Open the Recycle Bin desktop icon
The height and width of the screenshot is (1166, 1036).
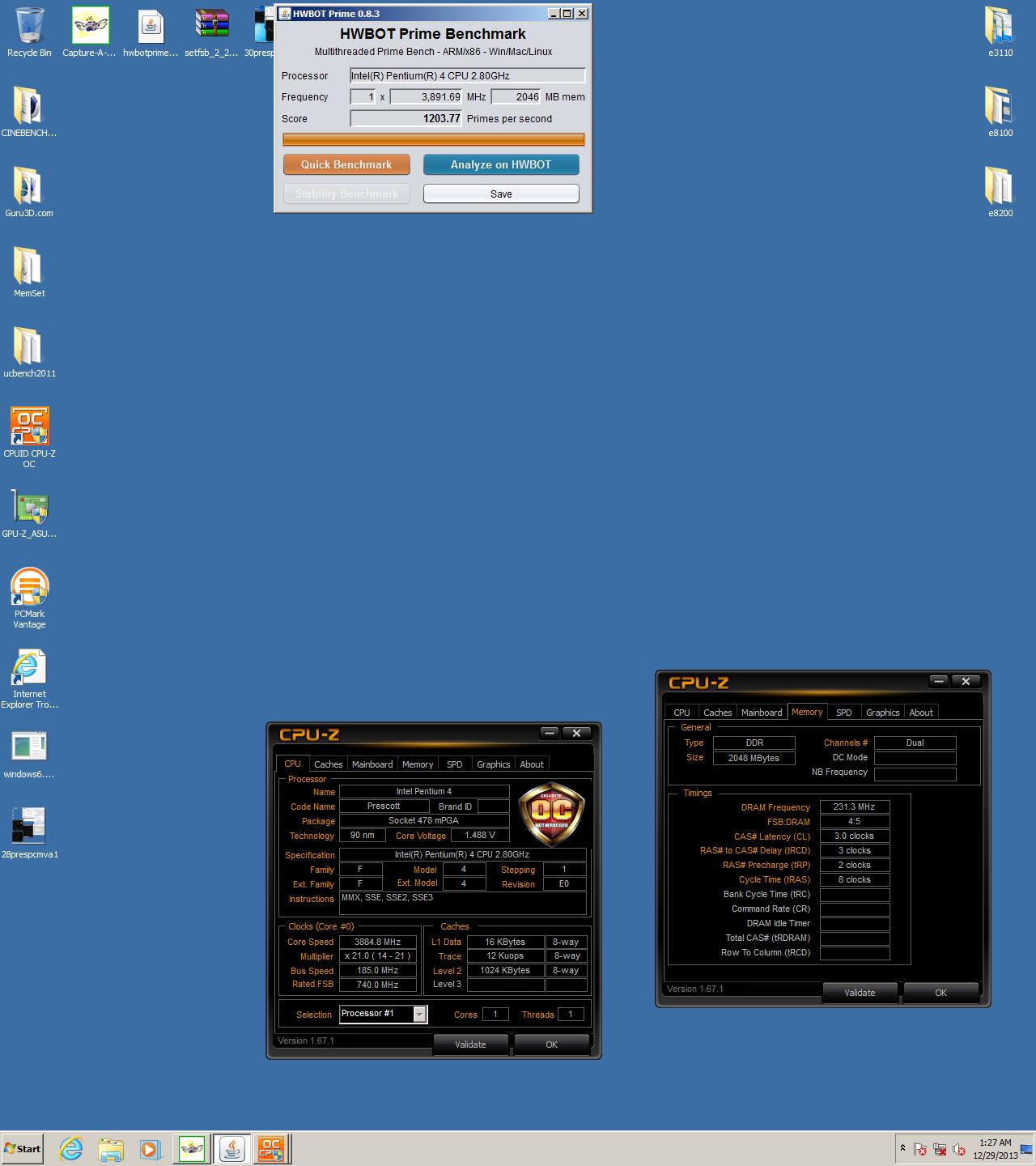[x=29, y=32]
